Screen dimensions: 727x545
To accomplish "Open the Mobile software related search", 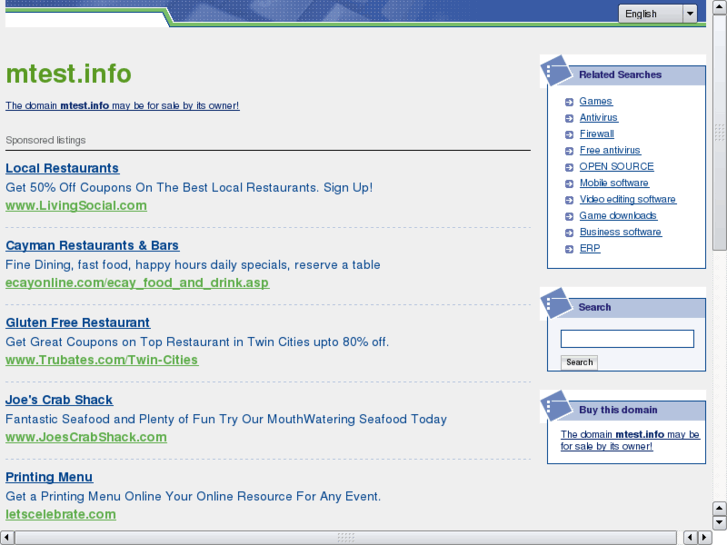I will pyautogui.click(x=614, y=183).
